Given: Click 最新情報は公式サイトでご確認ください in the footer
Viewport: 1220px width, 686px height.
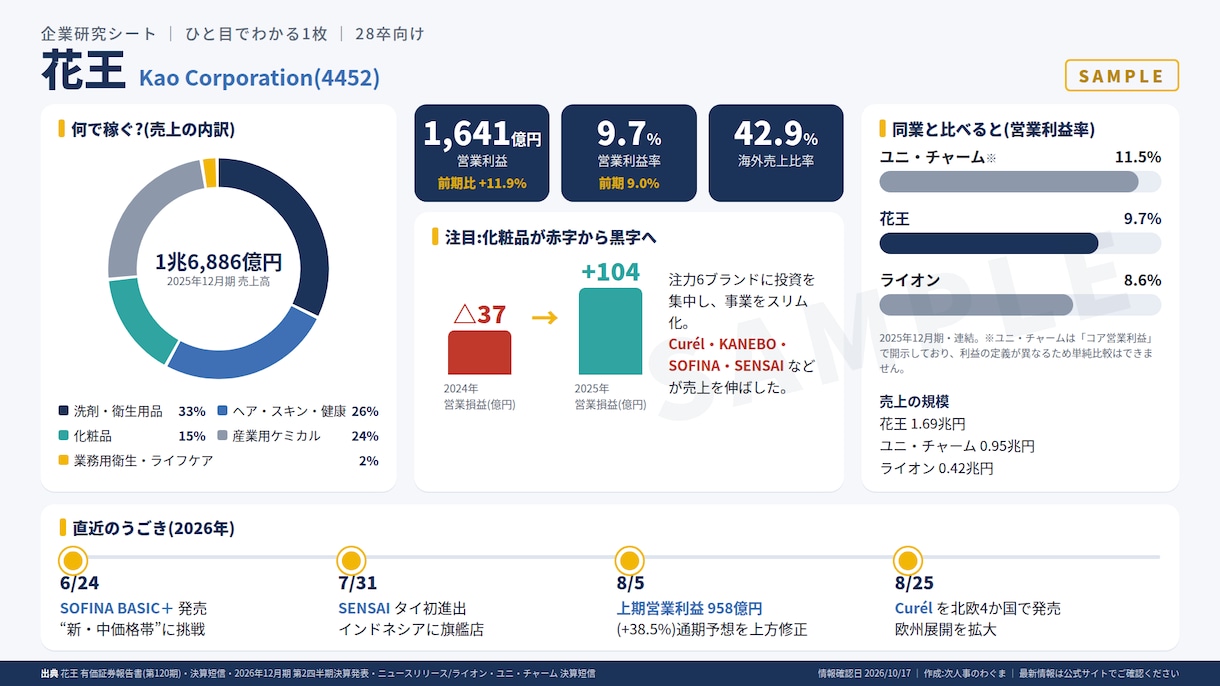Looking at the screenshot, I should [x=1099, y=674].
